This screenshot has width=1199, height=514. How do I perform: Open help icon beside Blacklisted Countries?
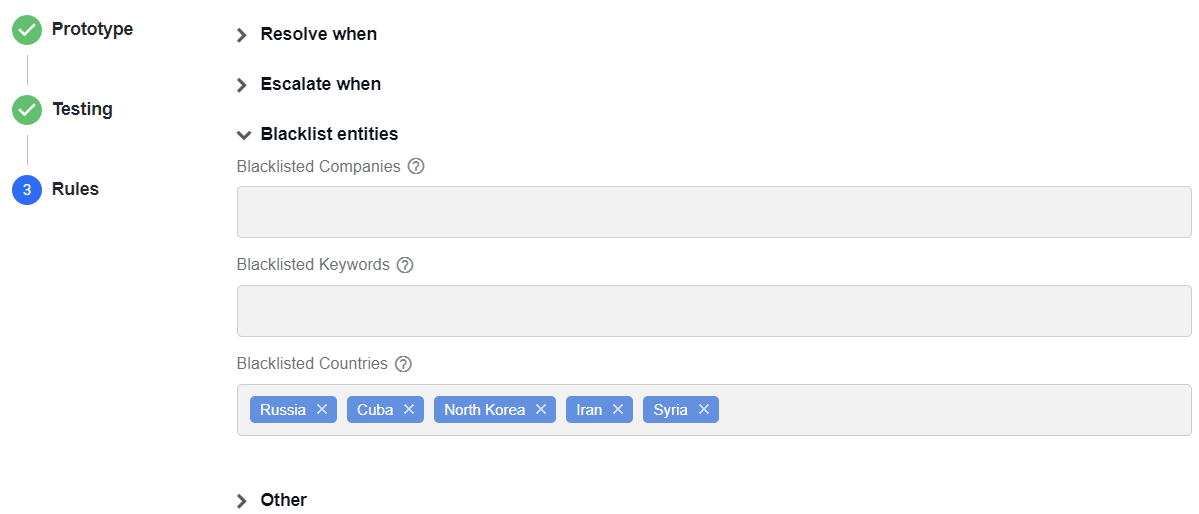pos(404,364)
